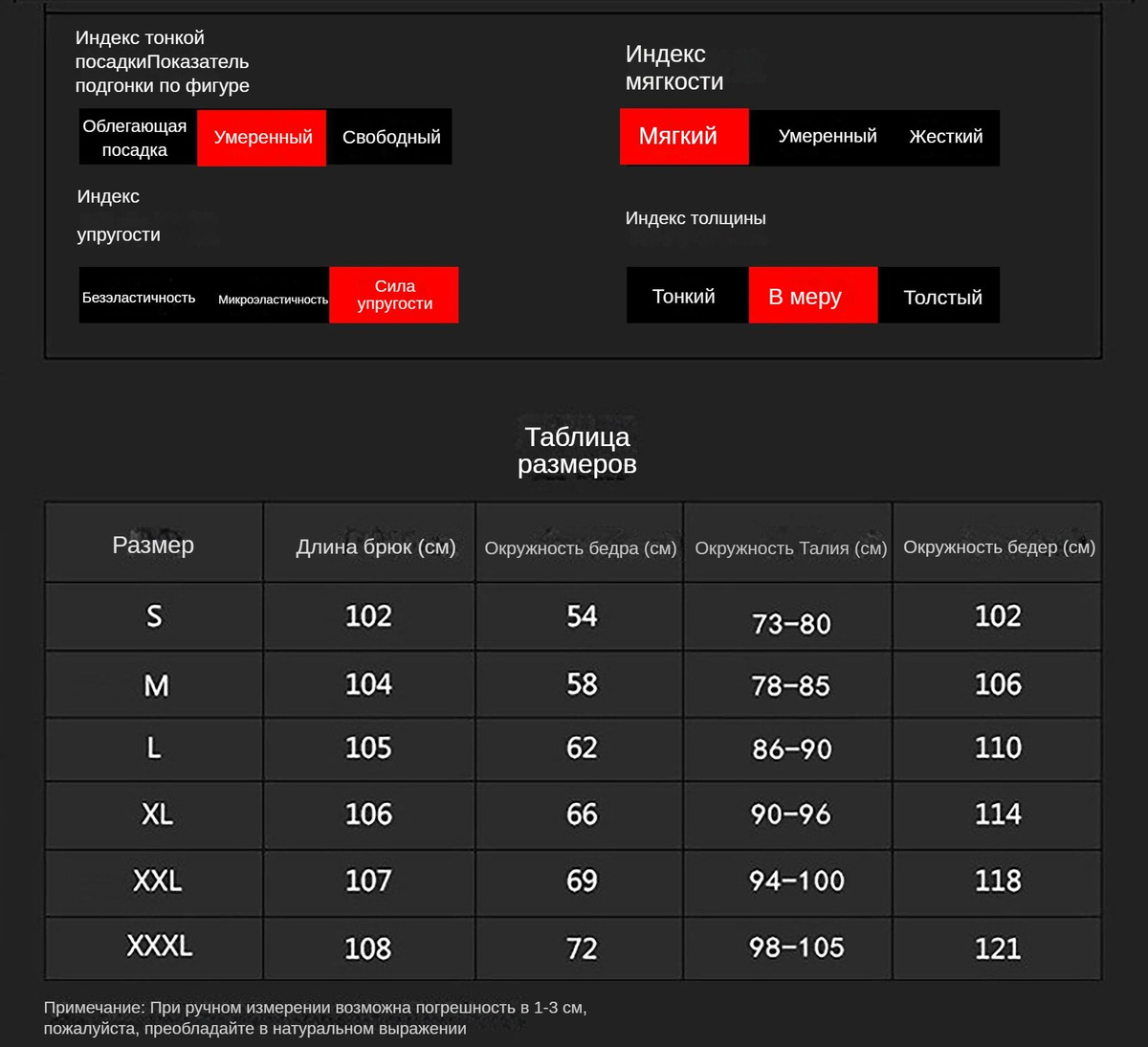Viewport: 1148px width, 1047px height.
Task: Choose the 'Жесткий' softness option
Action: tap(945, 137)
